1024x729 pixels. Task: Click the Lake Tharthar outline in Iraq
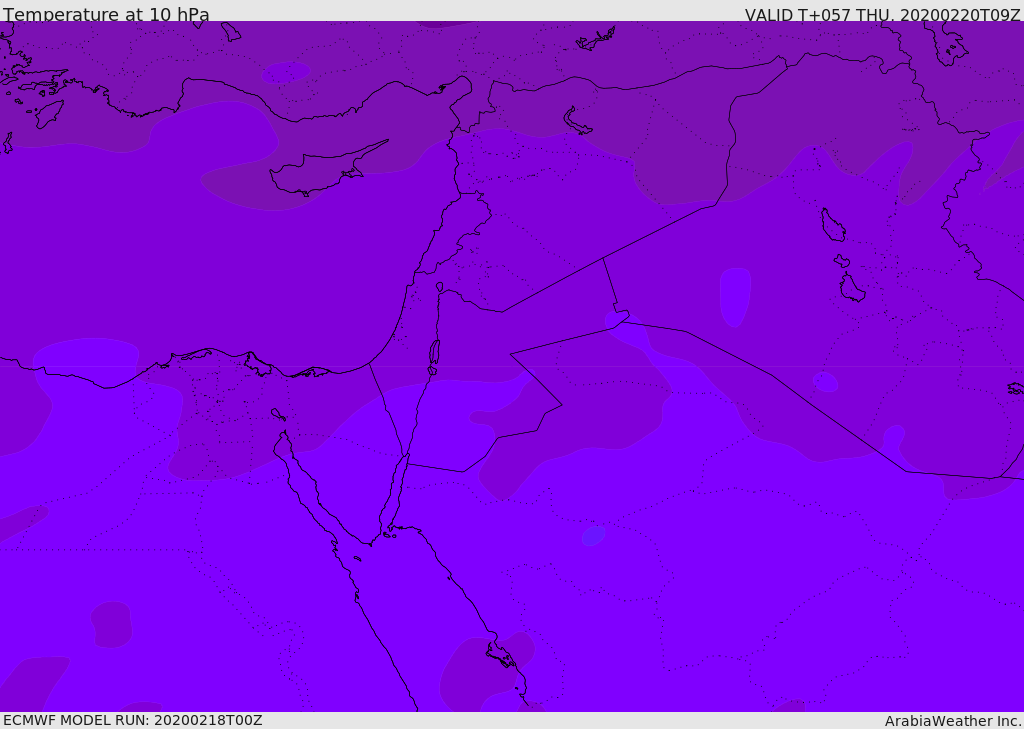coord(832,225)
